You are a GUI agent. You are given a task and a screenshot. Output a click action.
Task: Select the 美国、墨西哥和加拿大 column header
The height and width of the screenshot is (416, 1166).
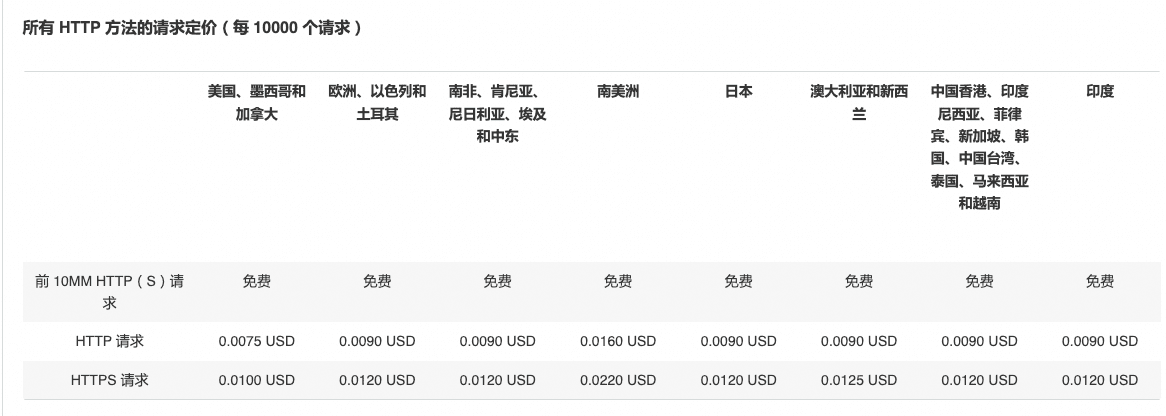257,102
